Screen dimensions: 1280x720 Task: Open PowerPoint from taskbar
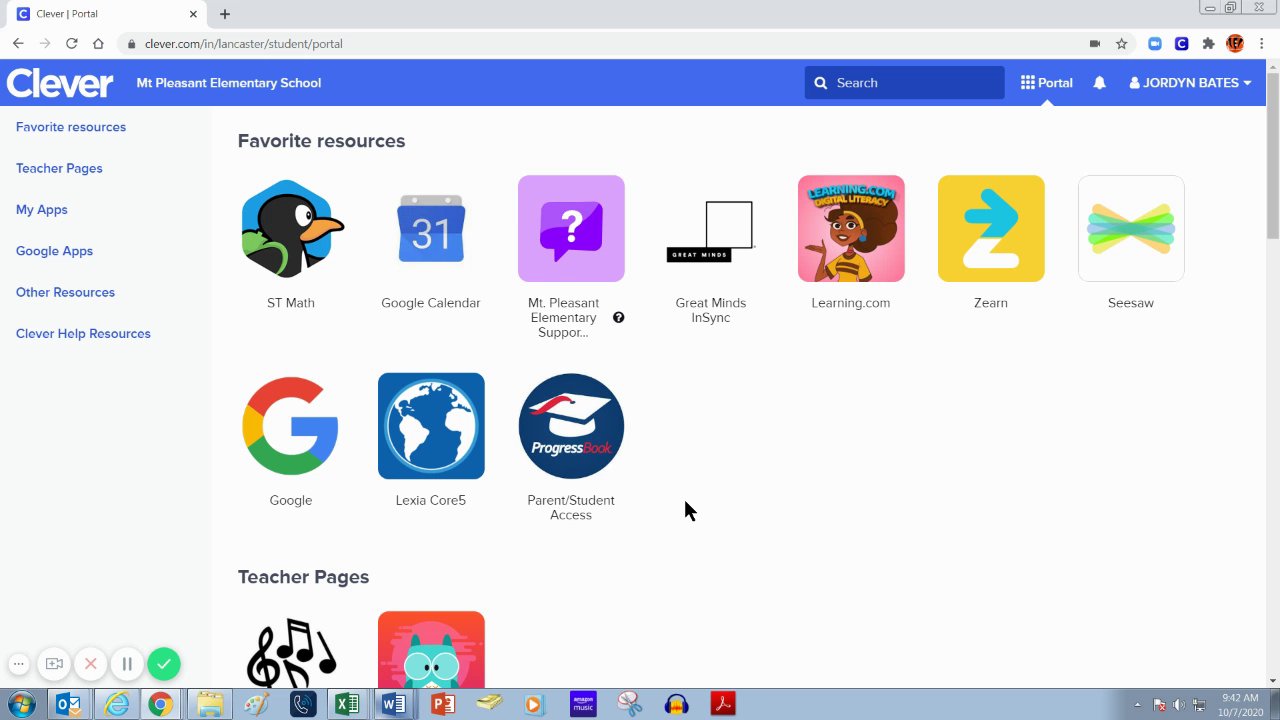coord(441,704)
